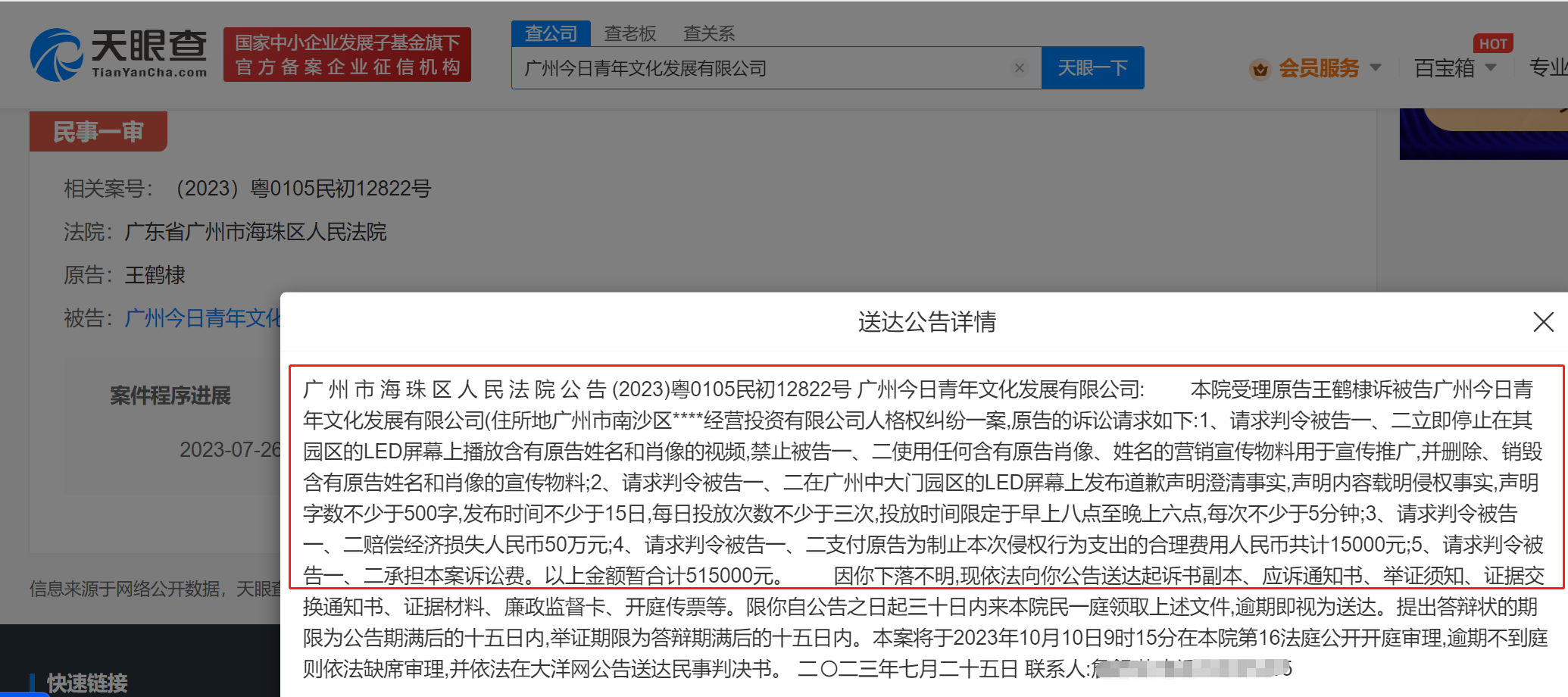The width and height of the screenshot is (1568, 697).
Task: Select the 查公司 tab
Action: pos(551,33)
